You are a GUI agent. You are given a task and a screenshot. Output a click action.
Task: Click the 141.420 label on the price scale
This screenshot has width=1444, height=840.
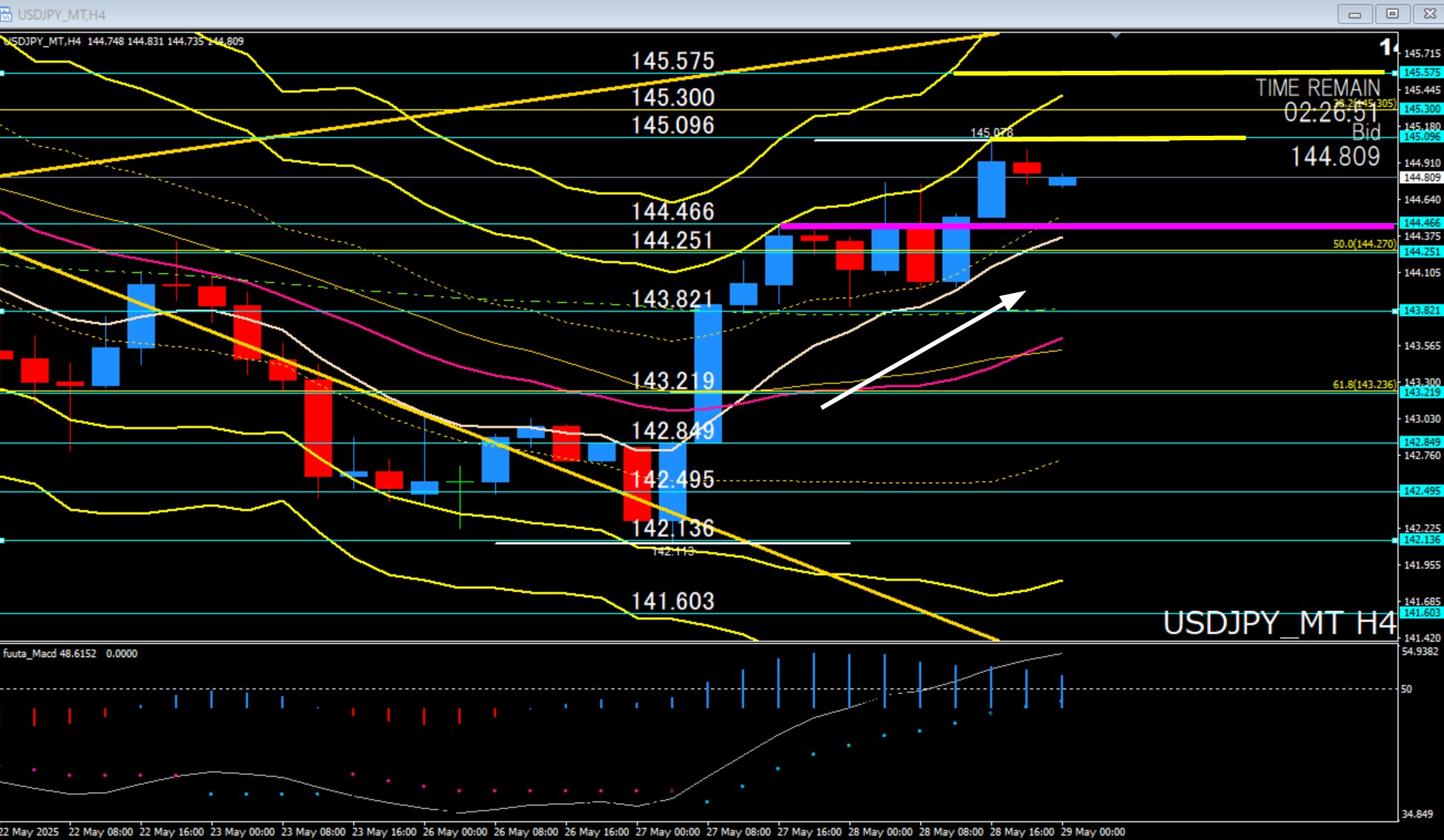pos(1422,638)
